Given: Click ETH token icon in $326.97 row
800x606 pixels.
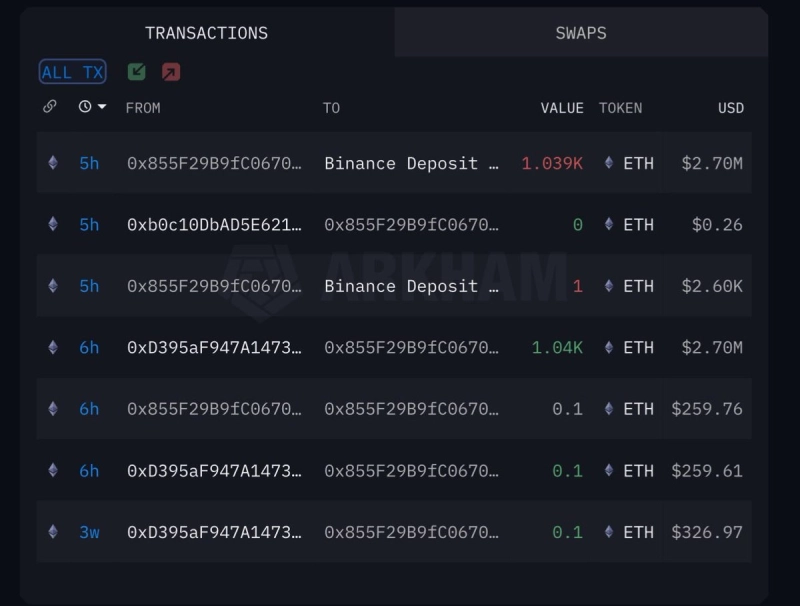Looking at the screenshot, I should 608,532.
